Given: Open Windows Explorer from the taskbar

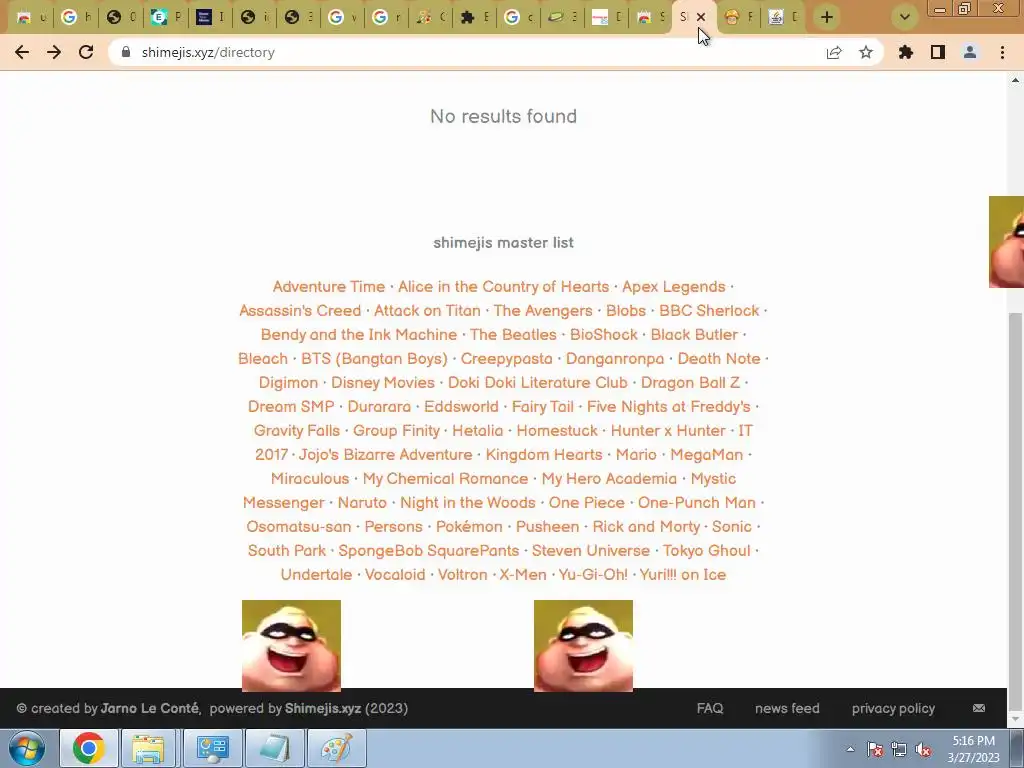Looking at the screenshot, I should click(x=148, y=748).
